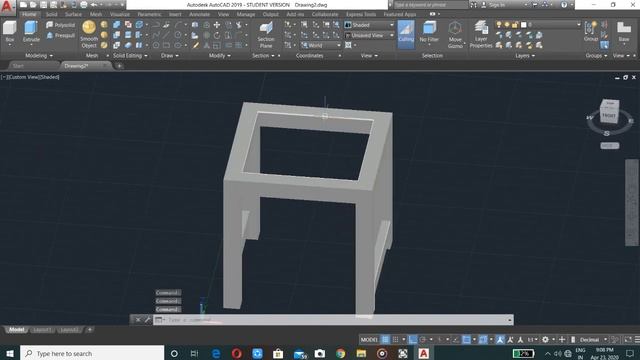Screen dimensions: 640x360
Task: Select the Move modify tool
Action: tap(217, 25)
